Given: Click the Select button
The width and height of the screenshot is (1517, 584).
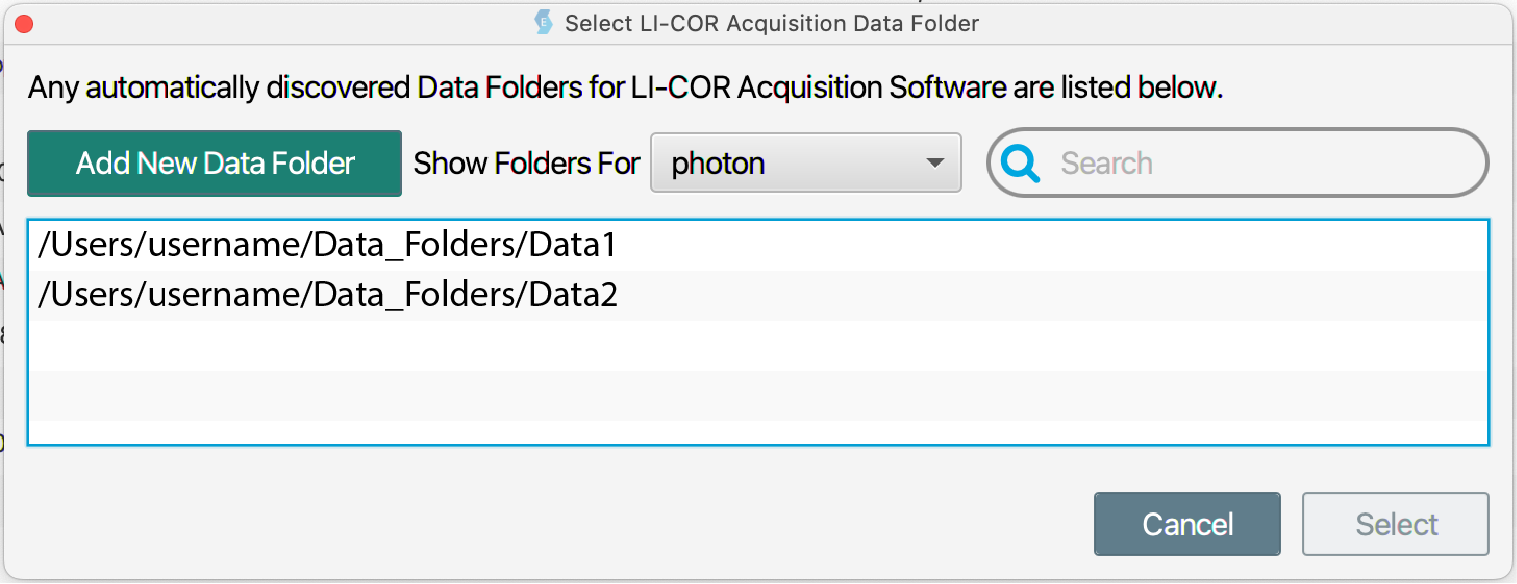Looking at the screenshot, I should (x=1395, y=524).
